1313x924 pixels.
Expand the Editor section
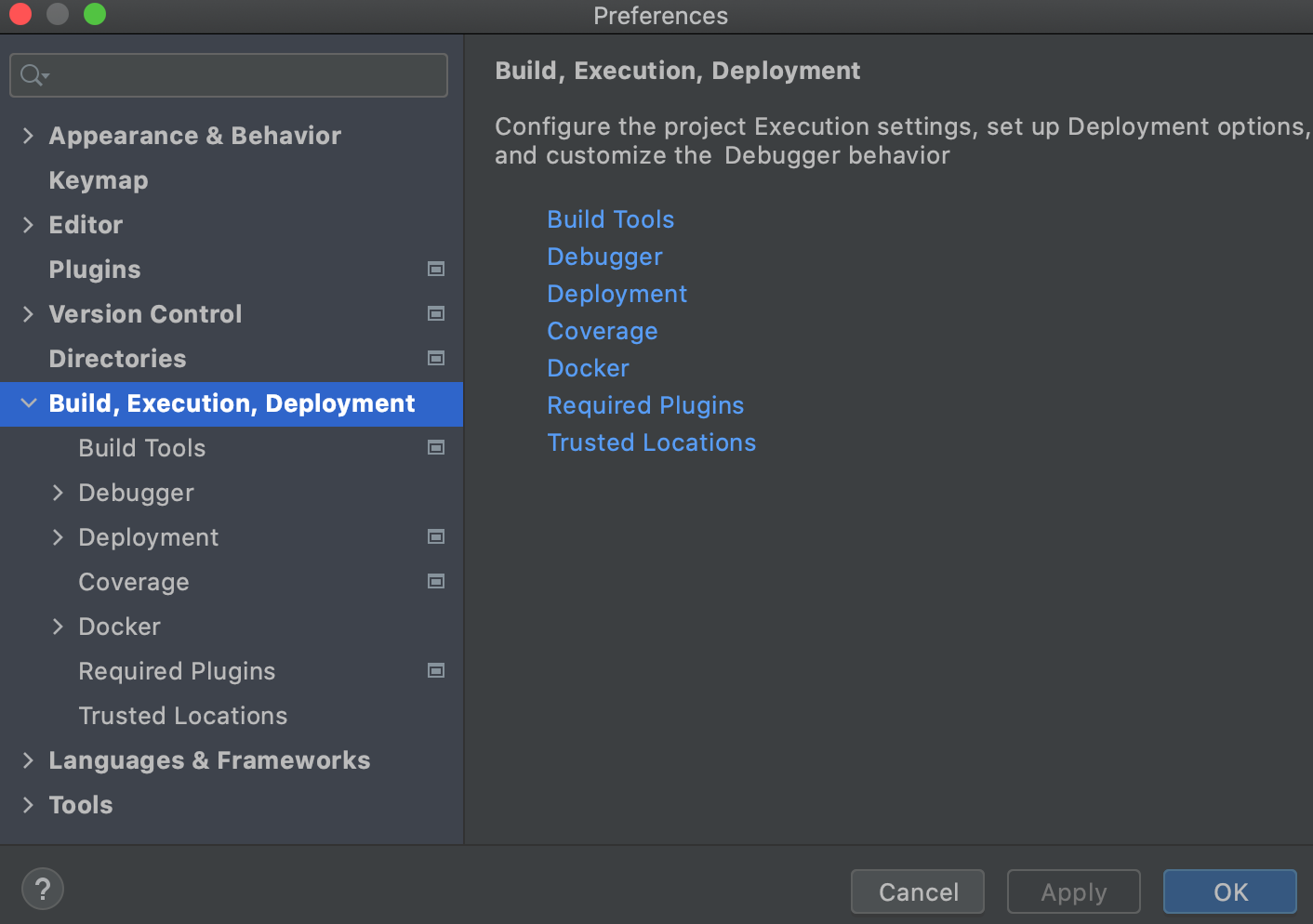[x=28, y=224]
